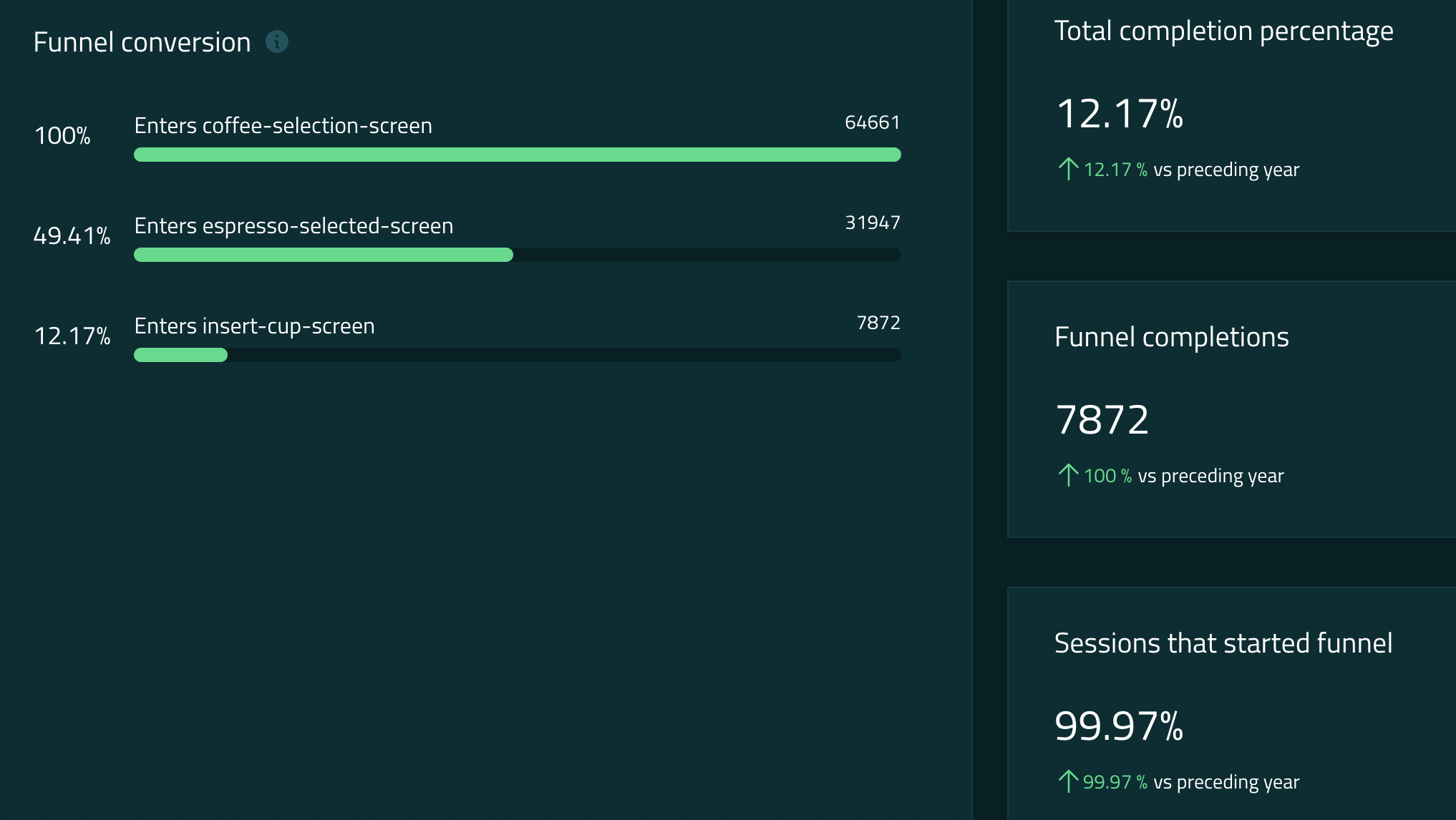Click the 99.97% sessions value

point(1119,726)
